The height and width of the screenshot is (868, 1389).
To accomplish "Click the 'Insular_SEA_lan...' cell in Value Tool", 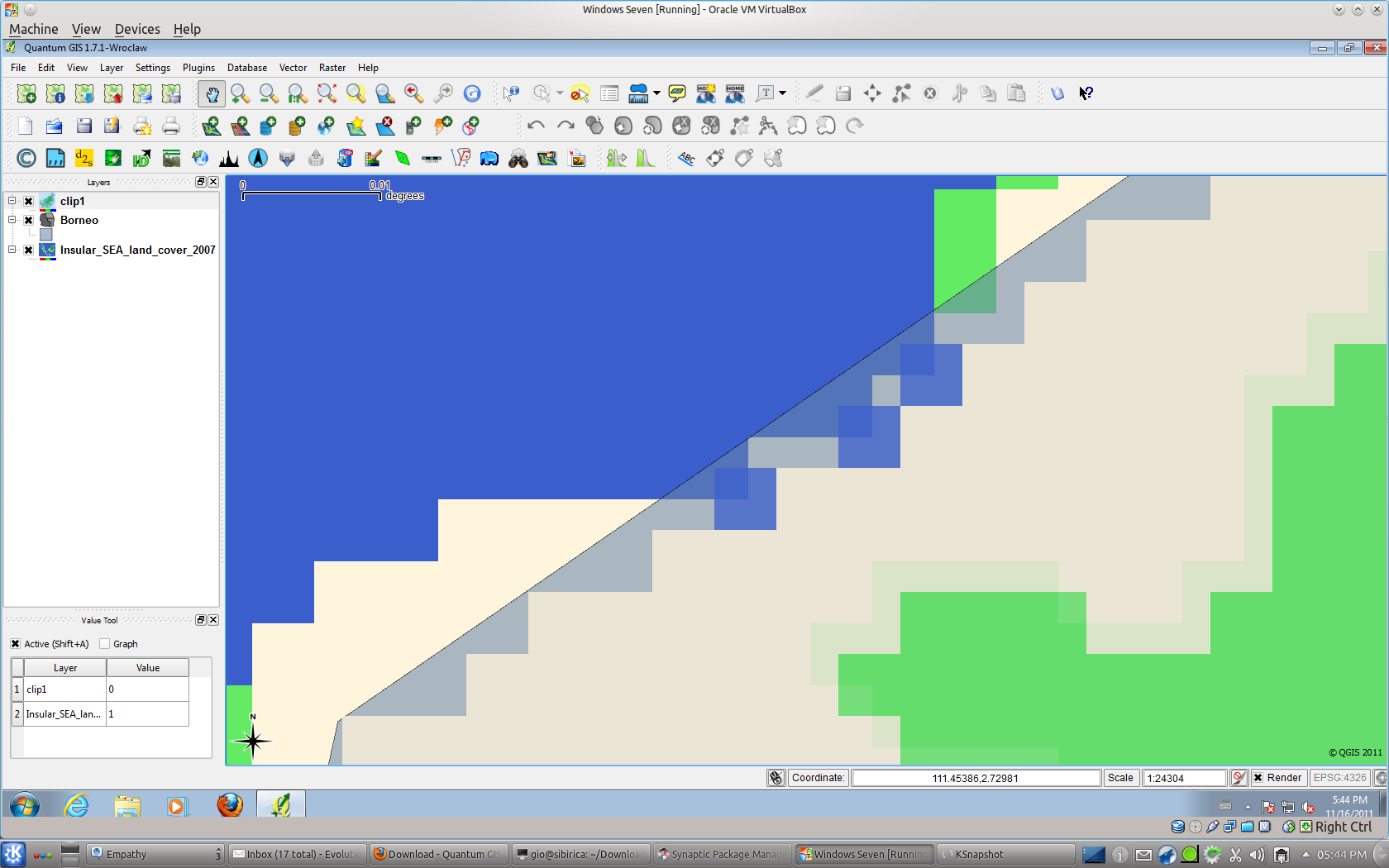I will coord(64,714).
